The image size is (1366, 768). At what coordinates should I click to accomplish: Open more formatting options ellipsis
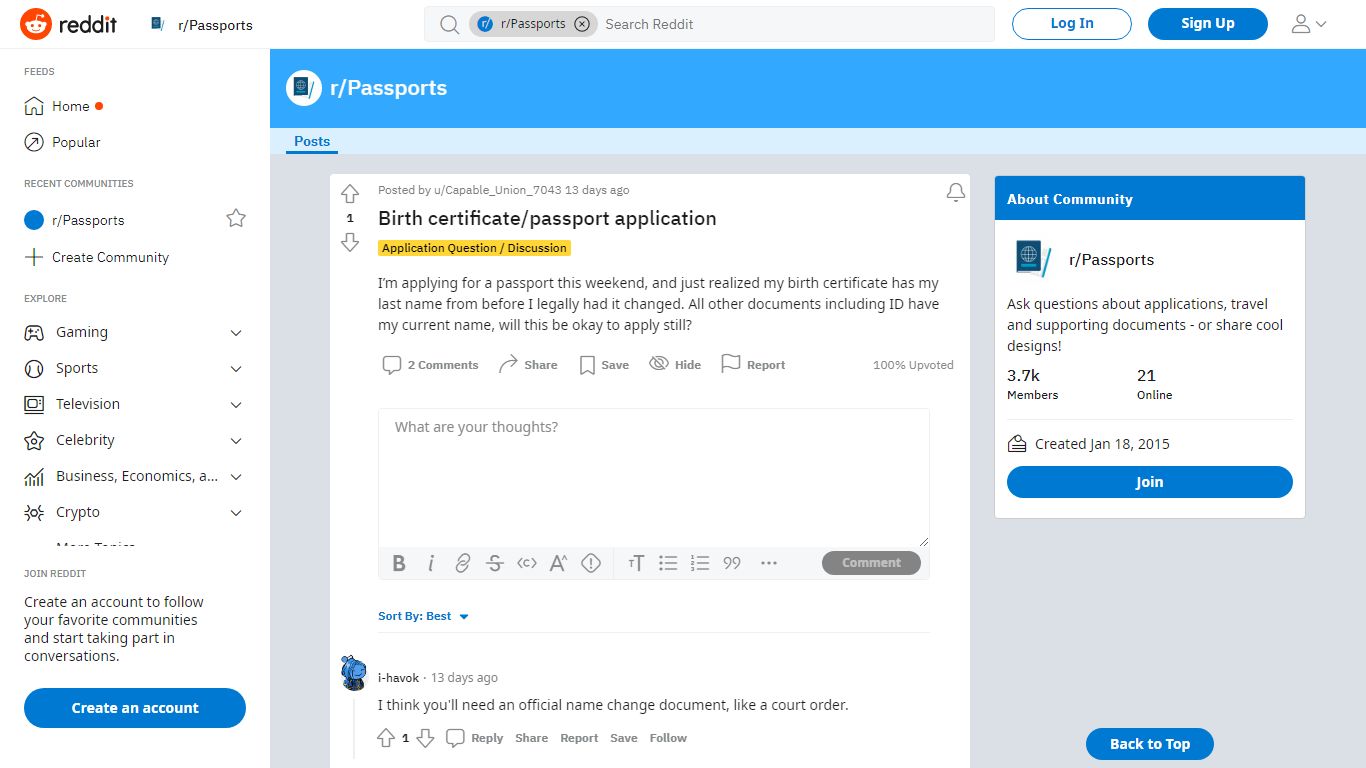tap(769, 563)
